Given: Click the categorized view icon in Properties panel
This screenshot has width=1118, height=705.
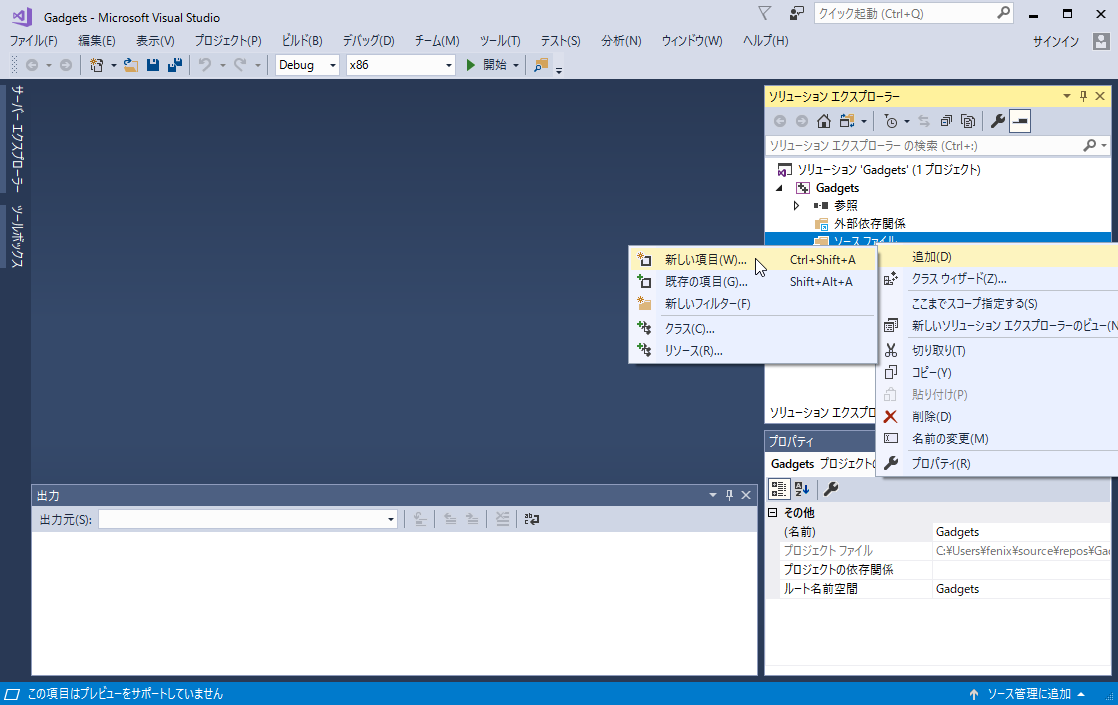Looking at the screenshot, I should pyautogui.click(x=779, y=488).
